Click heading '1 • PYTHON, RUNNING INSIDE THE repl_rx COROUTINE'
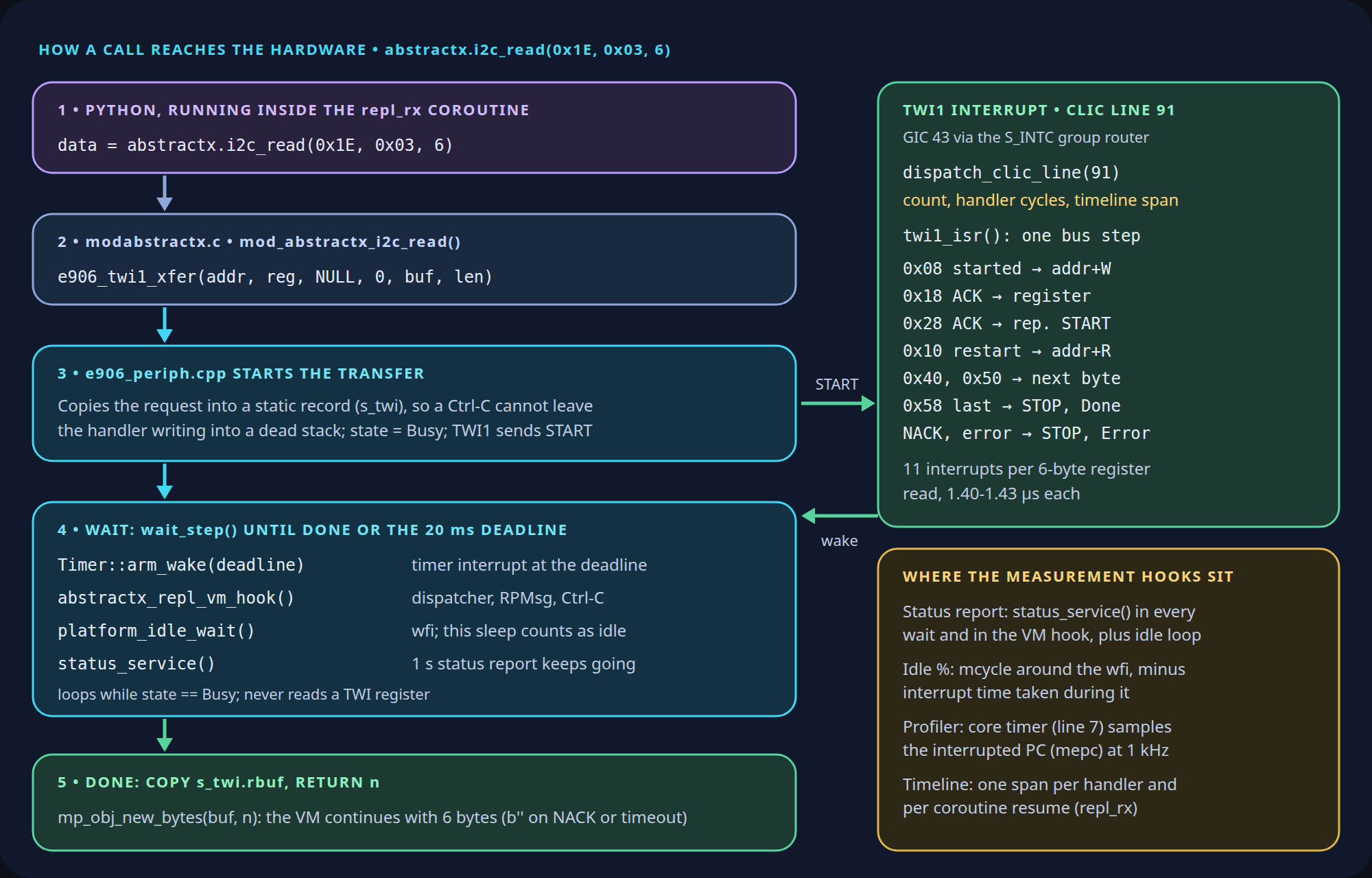Viewport: 1372px width, 878px height. pos(294,110)
